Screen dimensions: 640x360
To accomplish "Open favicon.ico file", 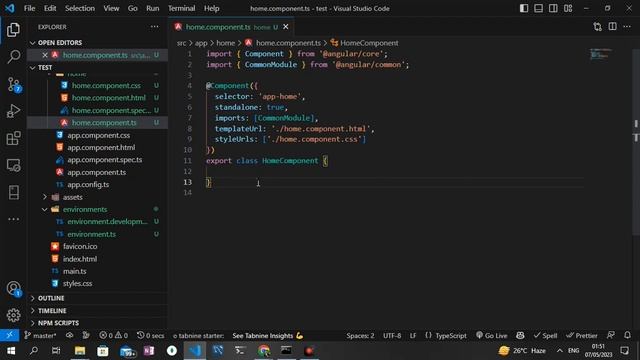I will [x=80, y=246].
